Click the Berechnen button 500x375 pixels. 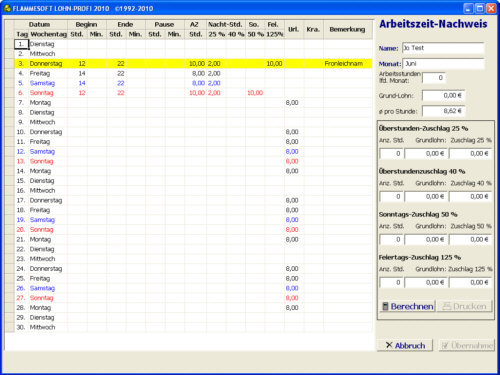pos(407,306)
